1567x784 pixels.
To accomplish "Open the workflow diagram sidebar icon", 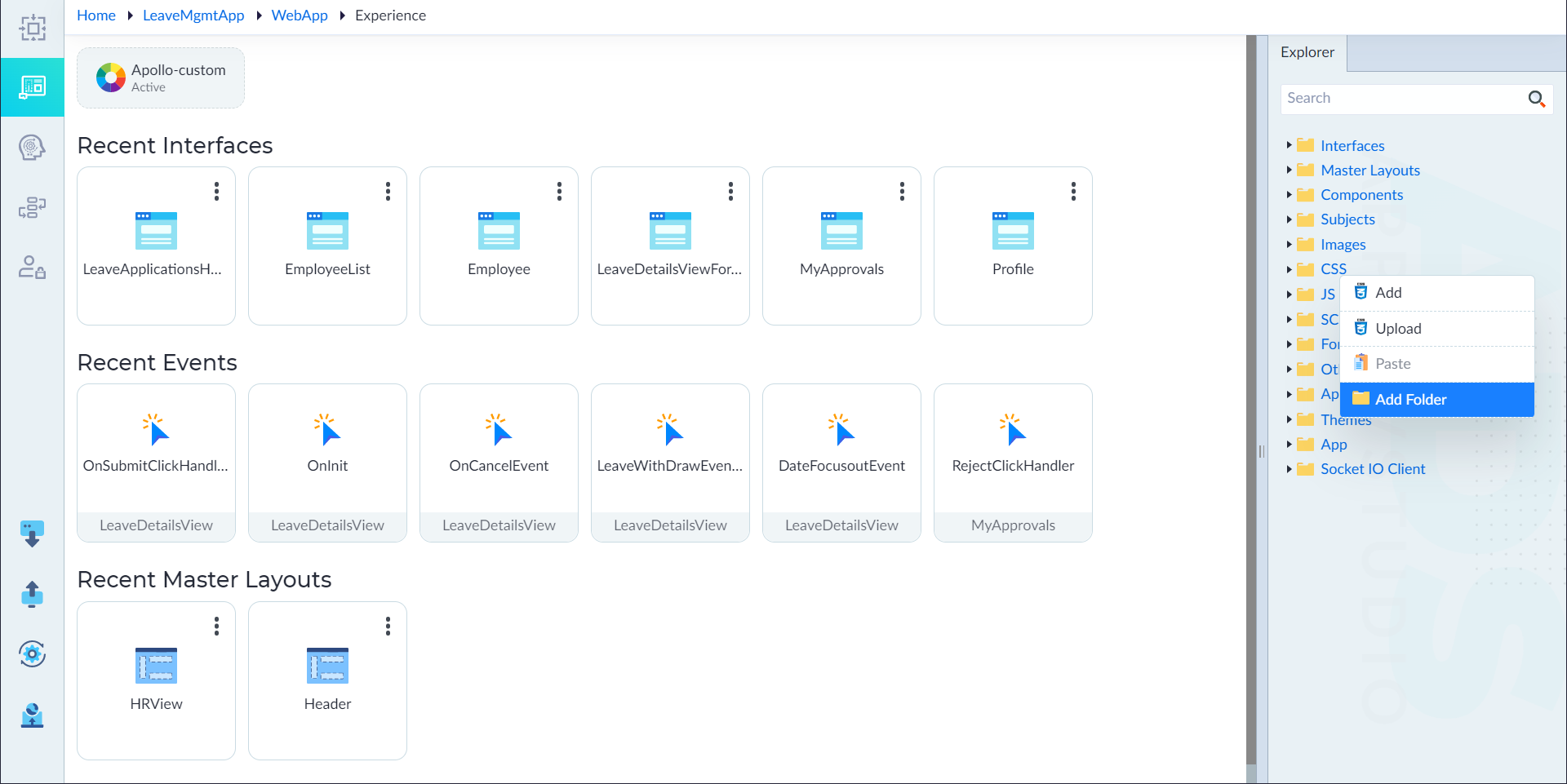I will pyautogui.click(x=32, y=207).
